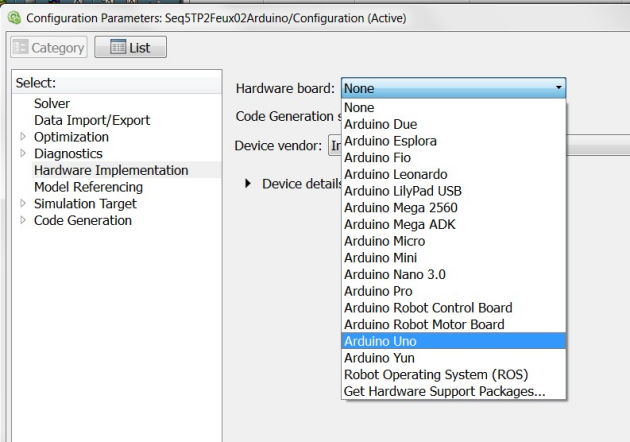Select Arduino Leonardo option
This screenshot has width=630, height=442.
pyautogui.click(x=454, y=174)
